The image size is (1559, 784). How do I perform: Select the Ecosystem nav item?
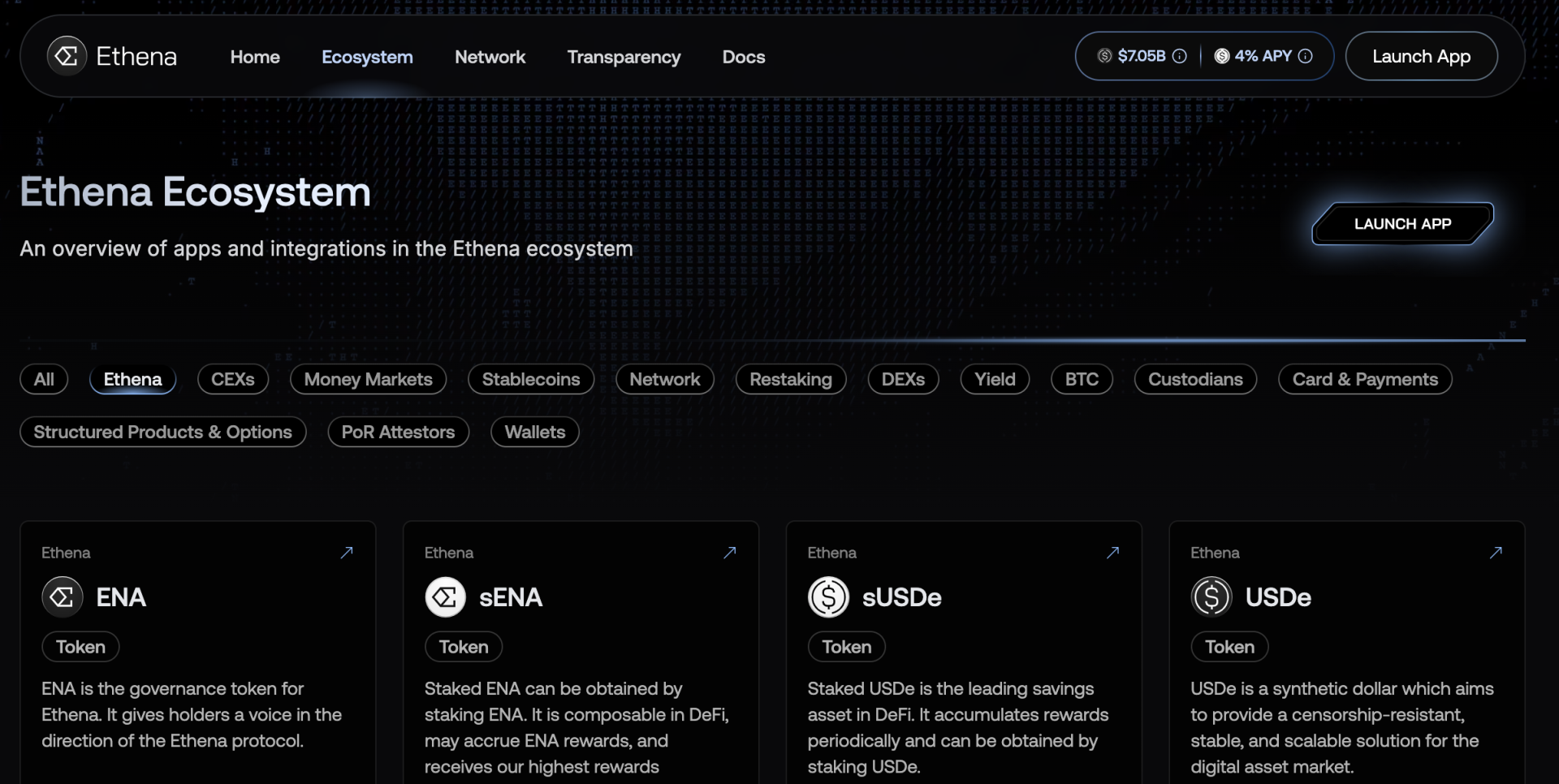[x=367, y=57]
